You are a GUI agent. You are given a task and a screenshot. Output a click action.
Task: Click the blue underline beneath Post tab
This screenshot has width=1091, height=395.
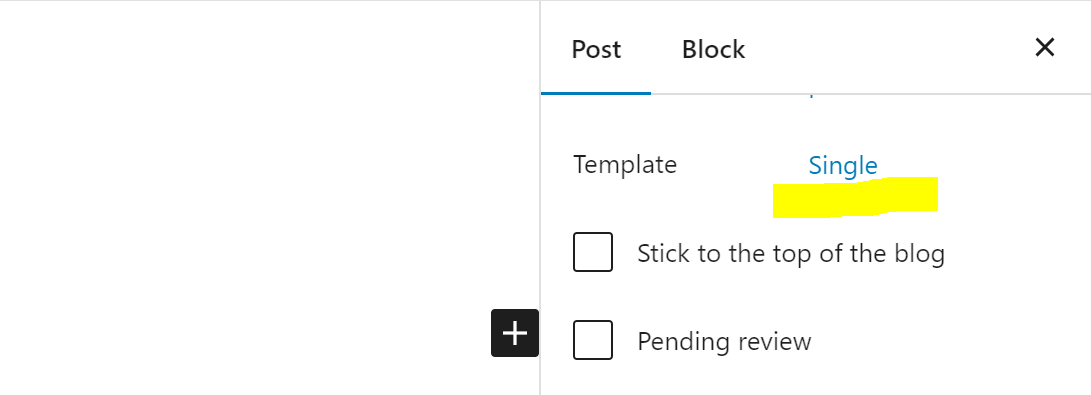point(596,92)
